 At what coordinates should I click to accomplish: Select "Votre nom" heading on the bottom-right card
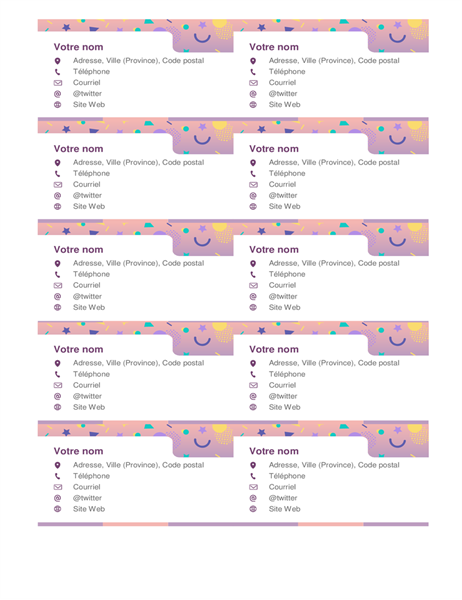274,451
